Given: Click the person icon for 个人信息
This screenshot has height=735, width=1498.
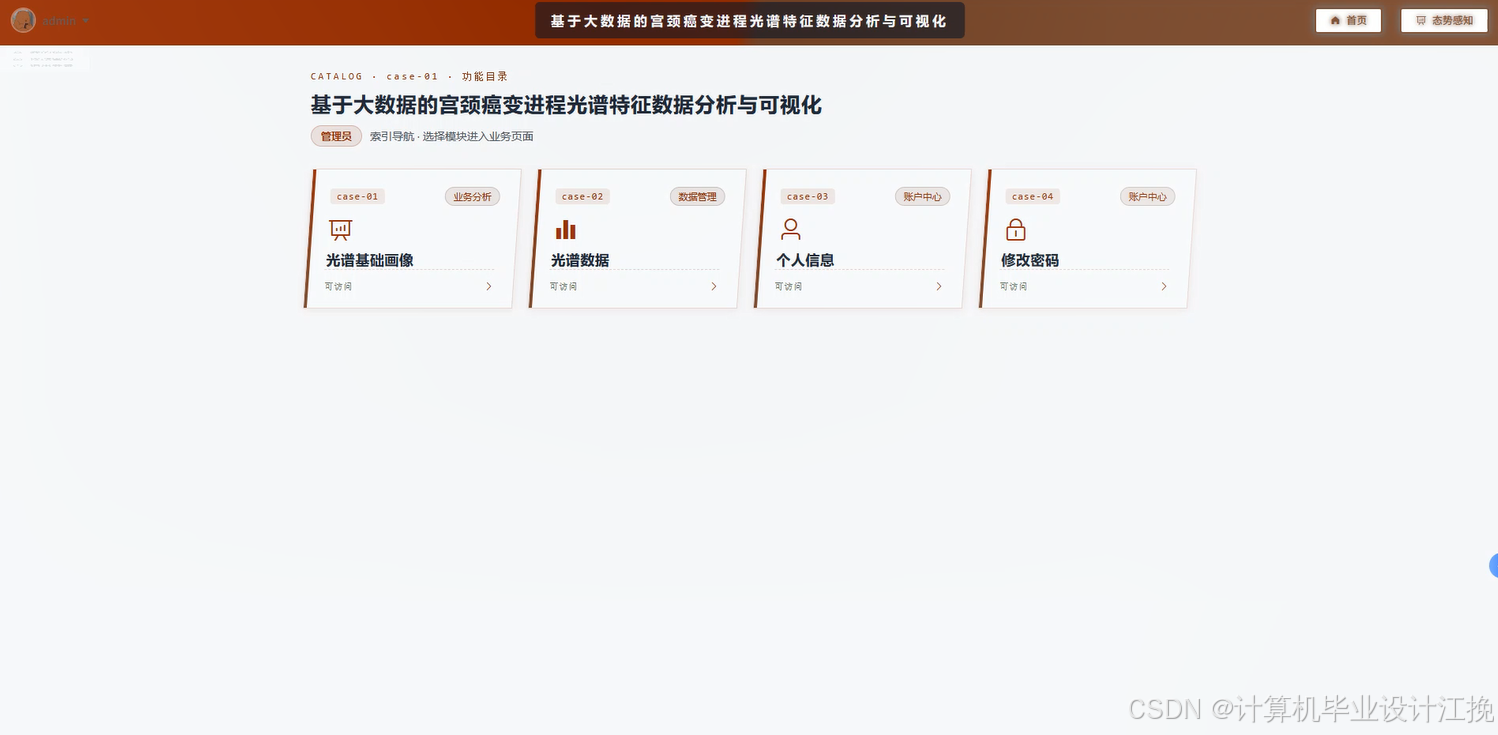Looking at the screenshot, I should [x=791, y=230].
